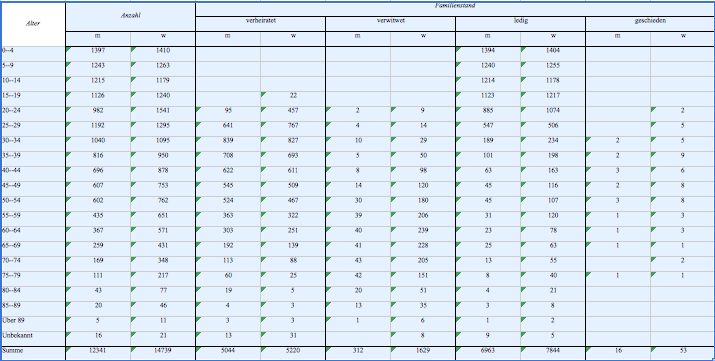Select cell 693 in the 35--39 row
This screenshot has height=361, width=715.
point(293,159)
